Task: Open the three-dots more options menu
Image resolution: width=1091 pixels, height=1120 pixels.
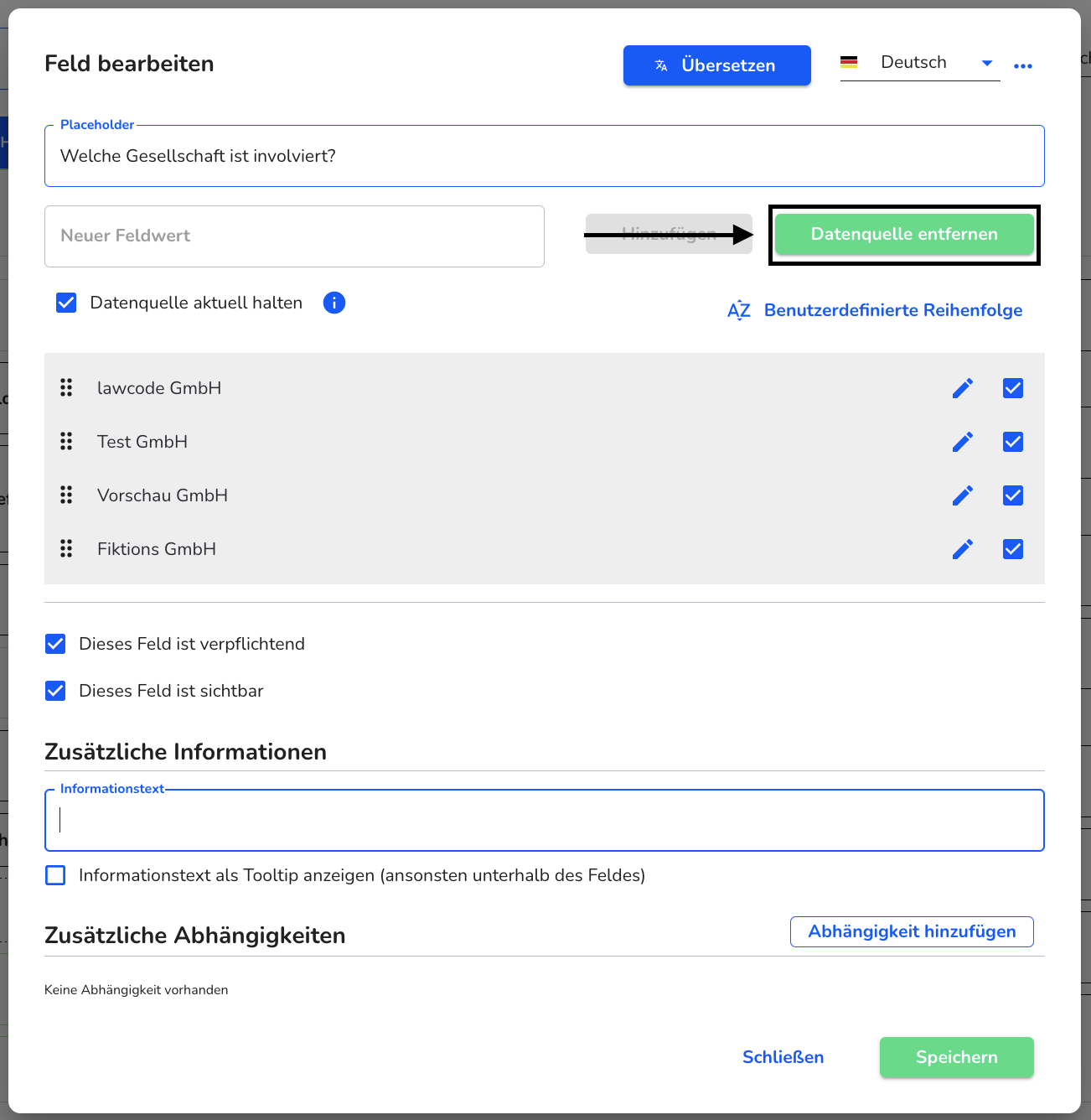Action: (x=1023, y=66)
